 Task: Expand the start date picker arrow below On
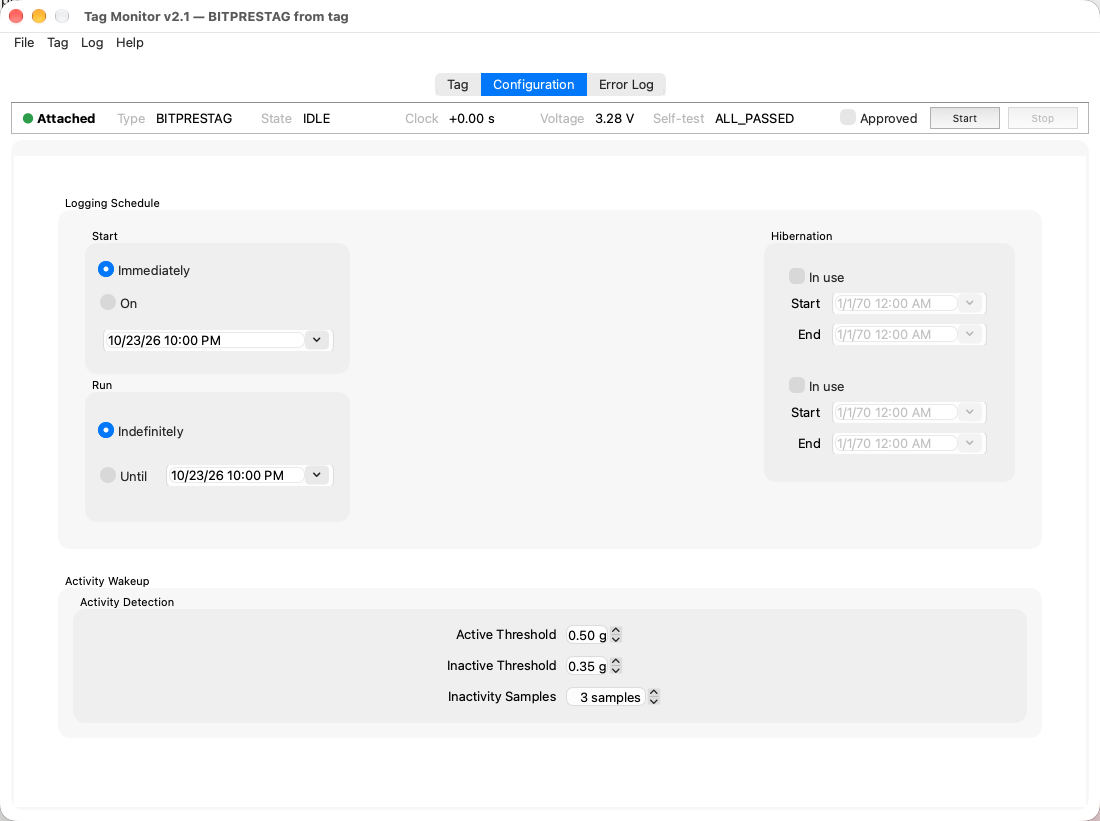(x=317, y=340)
